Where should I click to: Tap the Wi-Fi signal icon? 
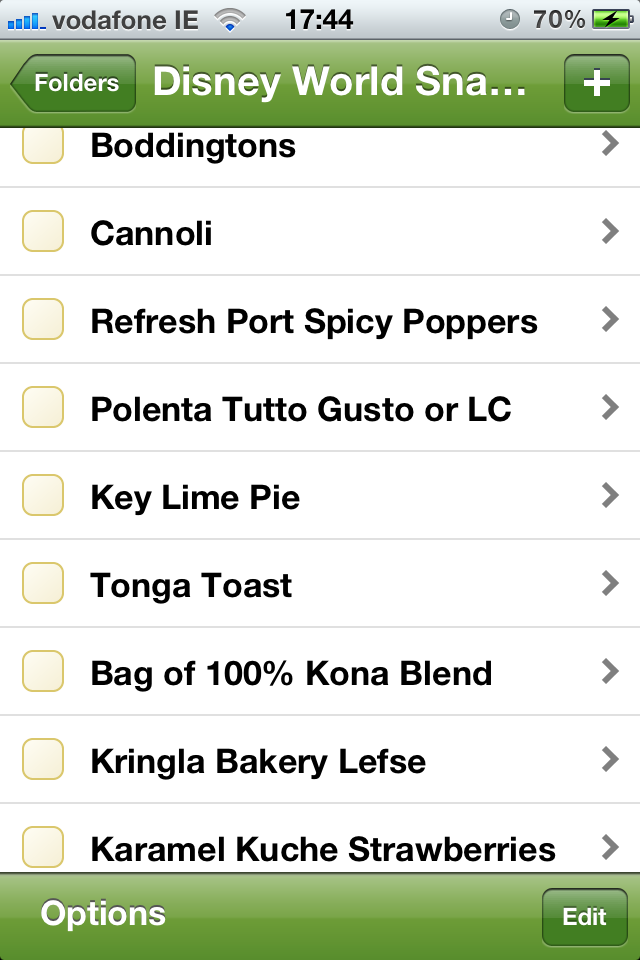231,19
